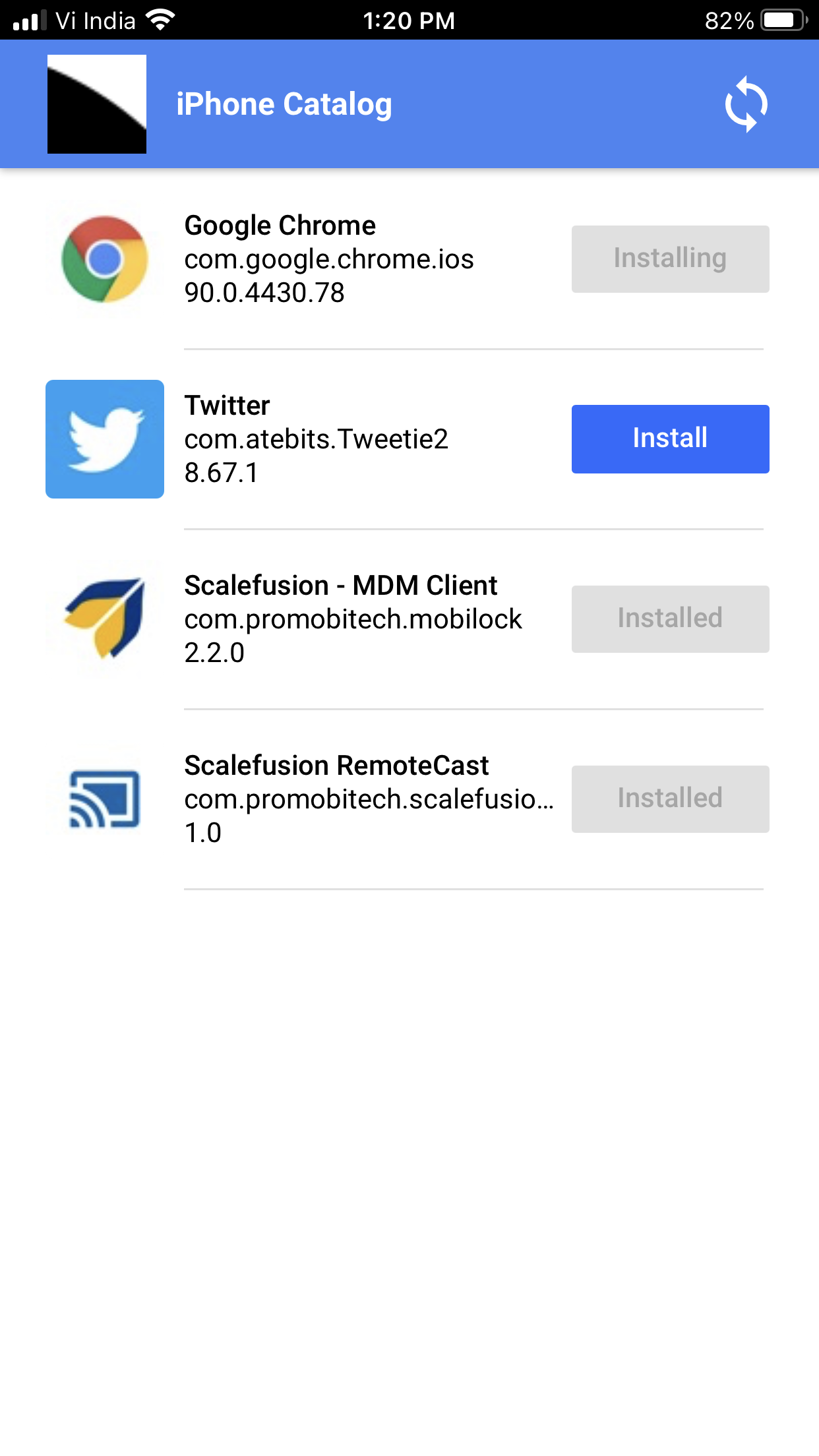The image size is (819, 1456).
Task: Tap the Scalefusion MDM Client app icon
Action: click(x=105, y=619)
